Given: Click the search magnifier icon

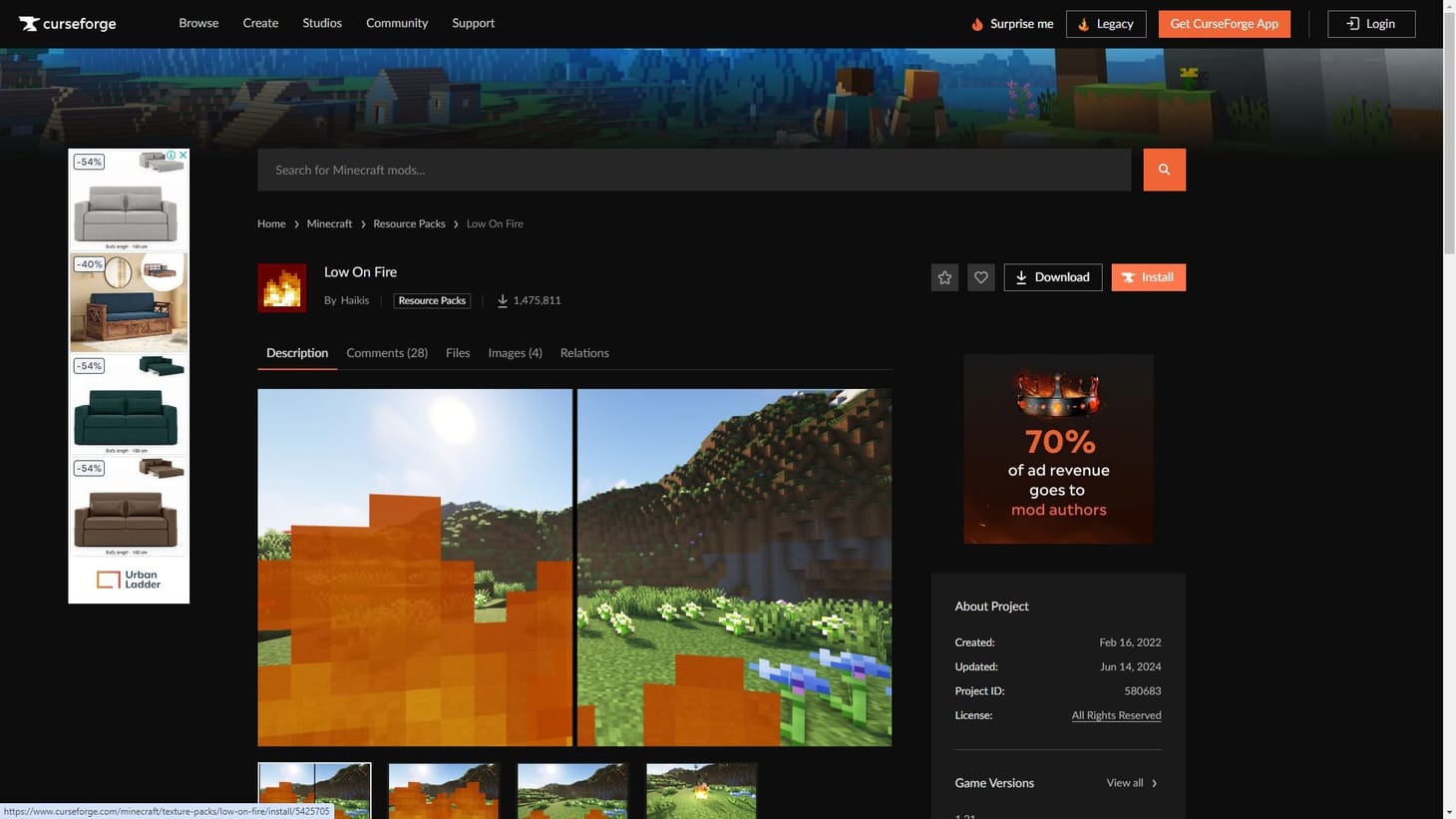Looking at the screenshot, I should 1163,169.
